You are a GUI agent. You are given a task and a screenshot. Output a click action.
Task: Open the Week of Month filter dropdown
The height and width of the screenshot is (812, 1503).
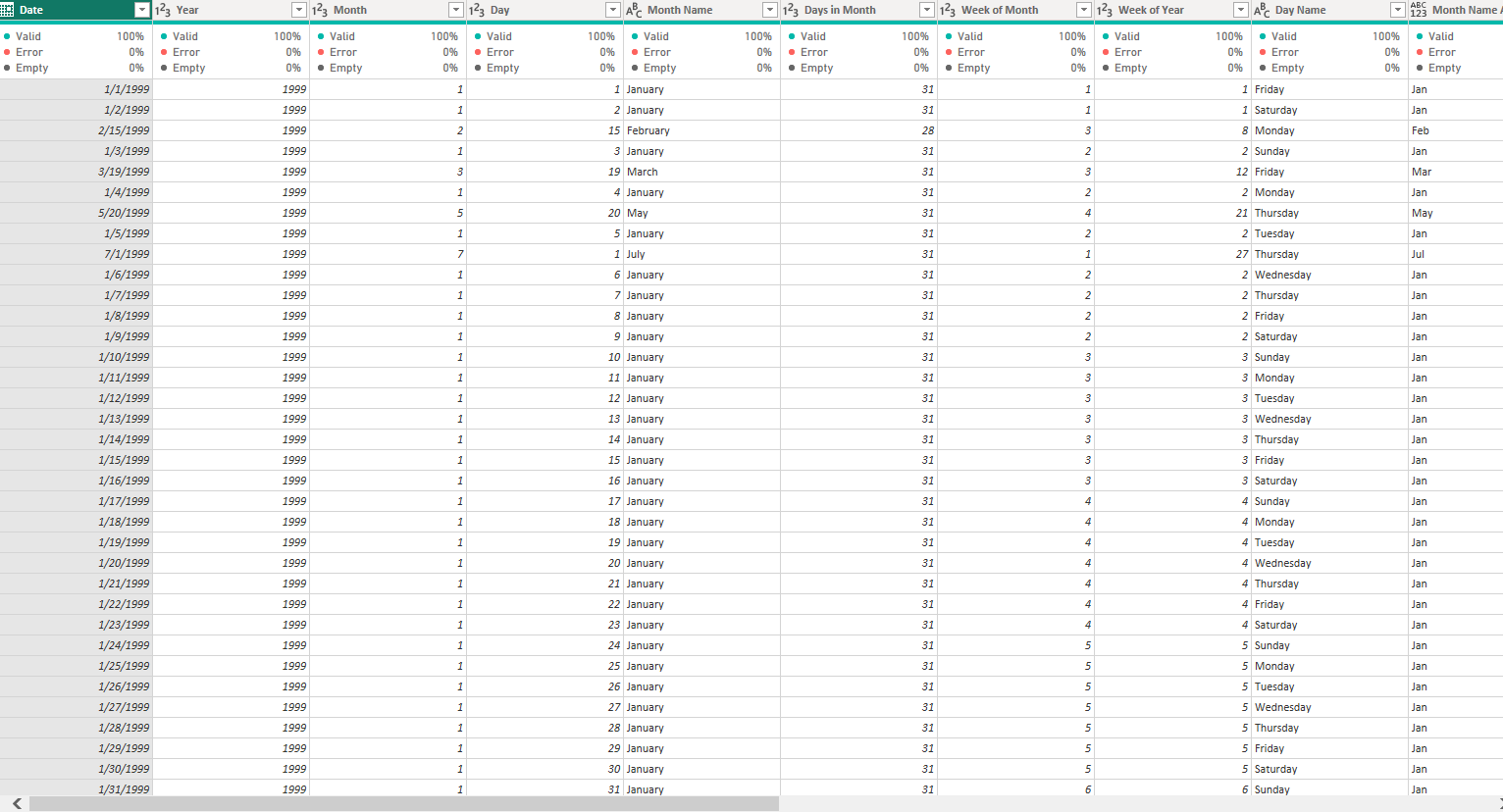(1083, 10)
